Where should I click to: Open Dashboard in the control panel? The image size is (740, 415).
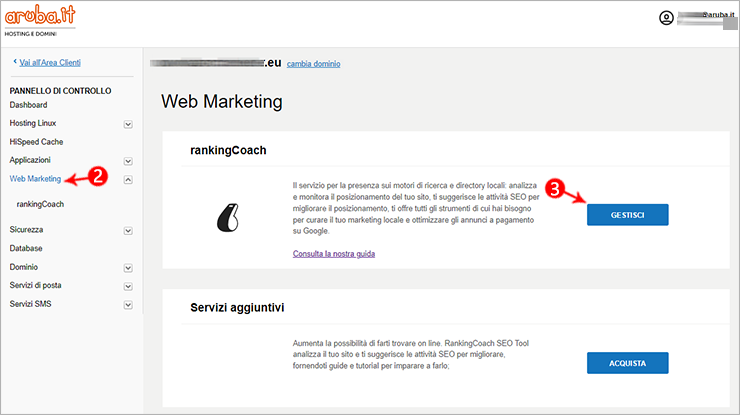coord(28,105)
